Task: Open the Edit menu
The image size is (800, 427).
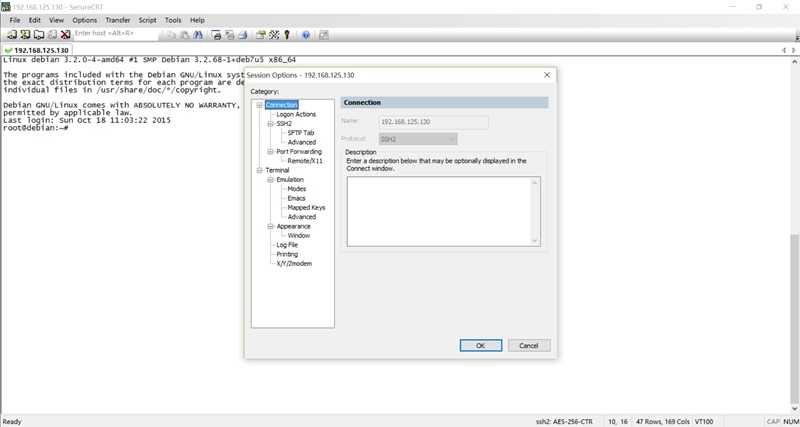Action: pos(34,20)
